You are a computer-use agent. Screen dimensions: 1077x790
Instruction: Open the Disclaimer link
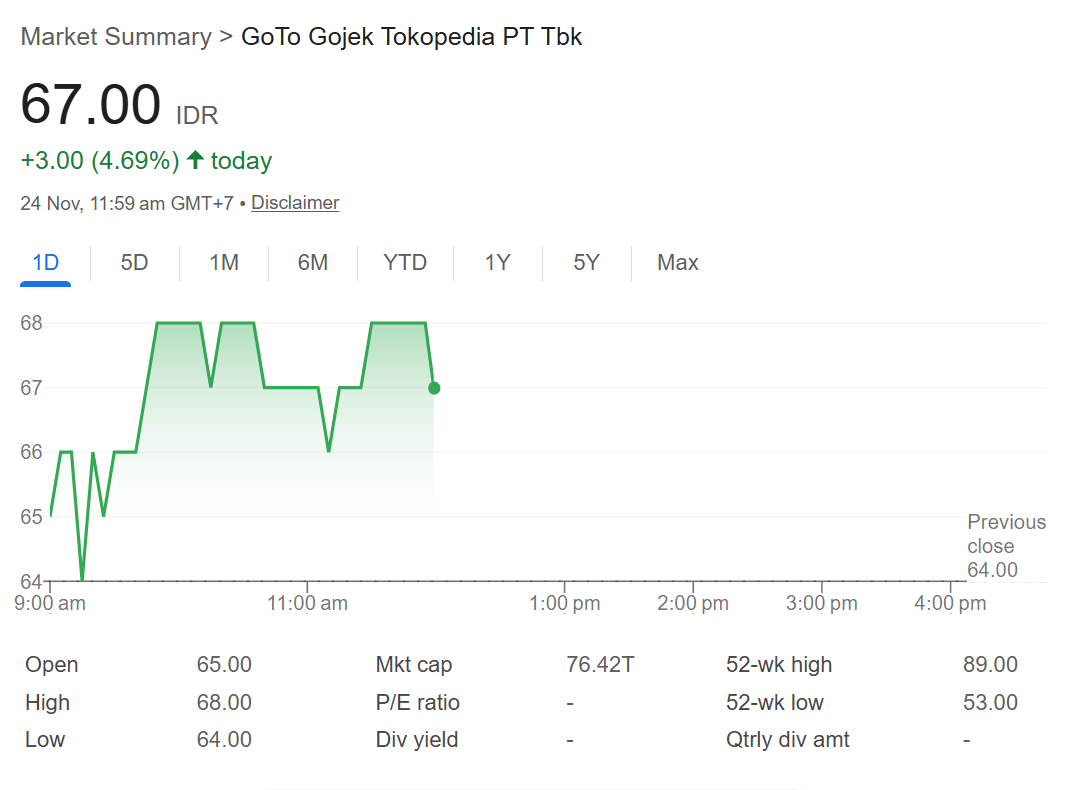(295, 203)
